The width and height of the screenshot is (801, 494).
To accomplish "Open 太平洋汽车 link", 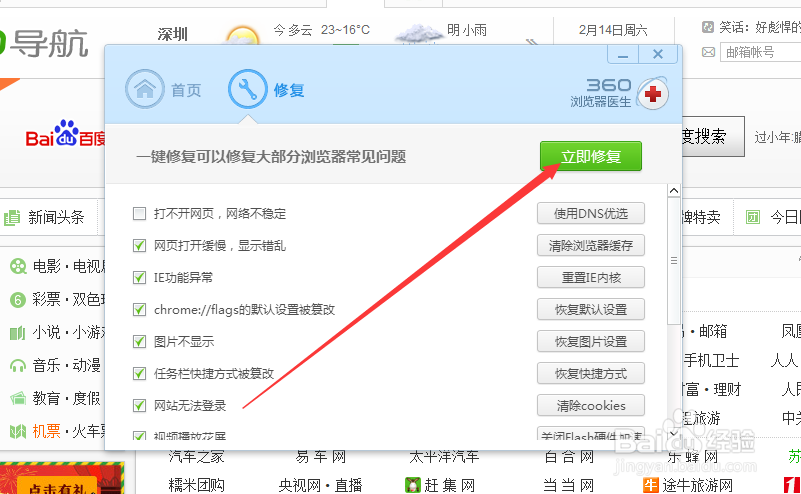I will point(444,456).
